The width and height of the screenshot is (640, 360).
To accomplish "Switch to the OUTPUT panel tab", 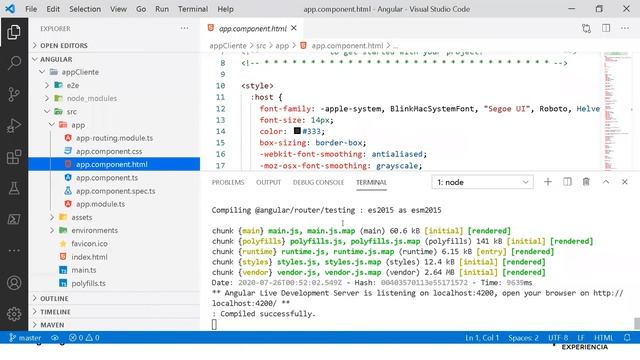I will [x=269, y=182].
